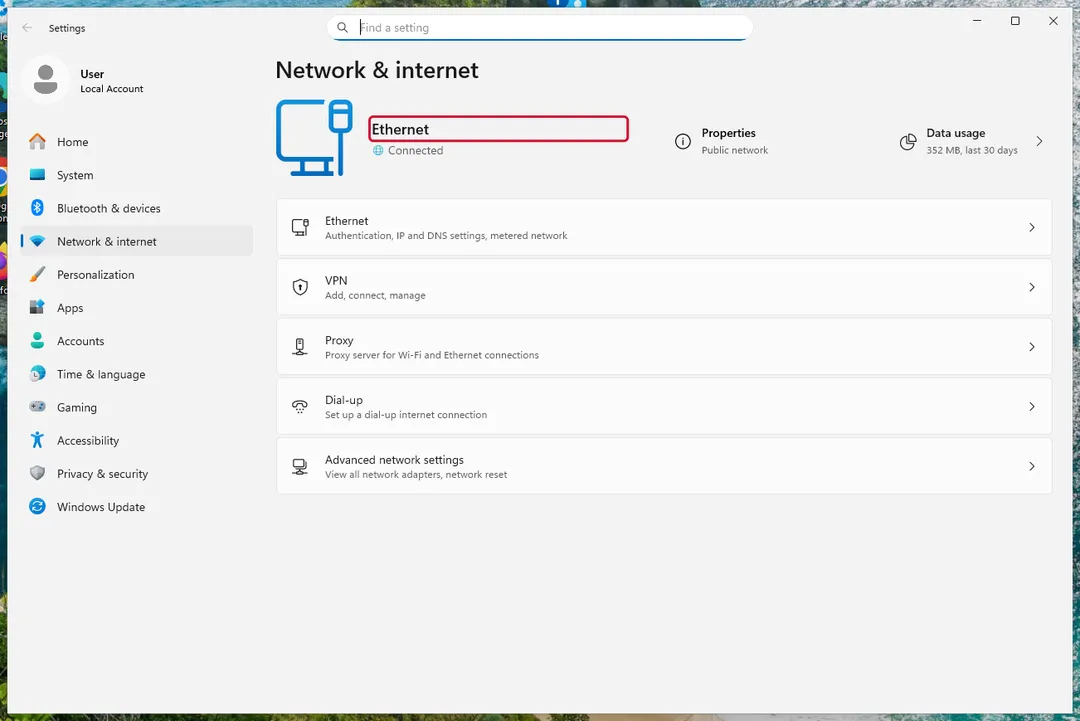The height and width of the screenshot is (721, 1080).
Task: Click the Properties info circle icon
Action: tap(683, 141)
